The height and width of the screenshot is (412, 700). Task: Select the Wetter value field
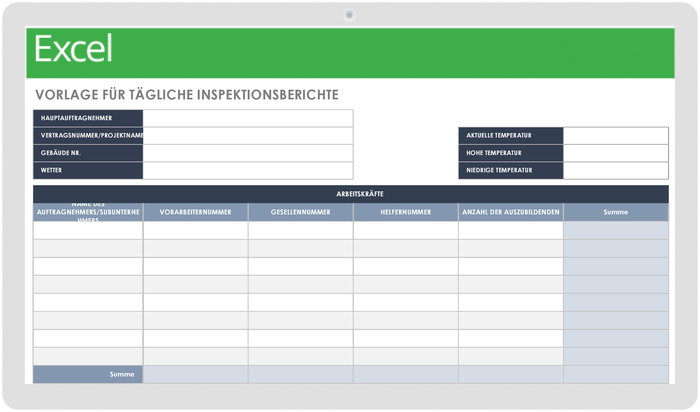(x=248, y=171)
